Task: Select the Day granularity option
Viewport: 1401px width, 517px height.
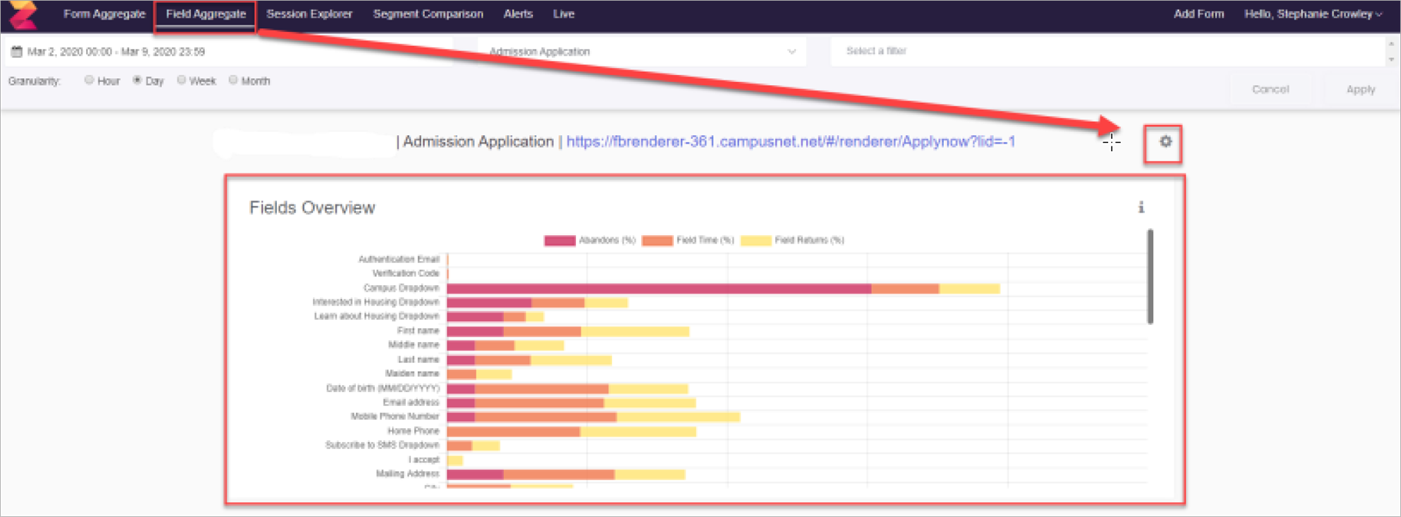Action: [137, 81]
